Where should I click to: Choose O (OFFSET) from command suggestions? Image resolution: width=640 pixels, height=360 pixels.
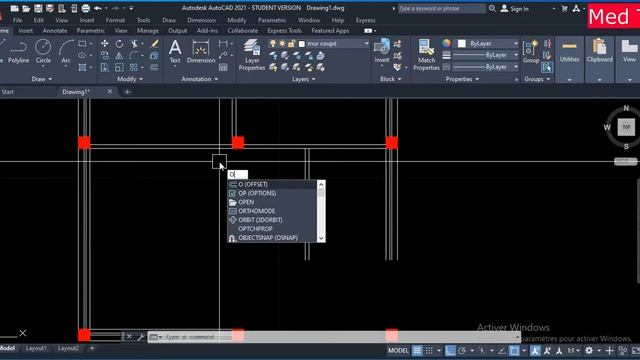[272, 184]
